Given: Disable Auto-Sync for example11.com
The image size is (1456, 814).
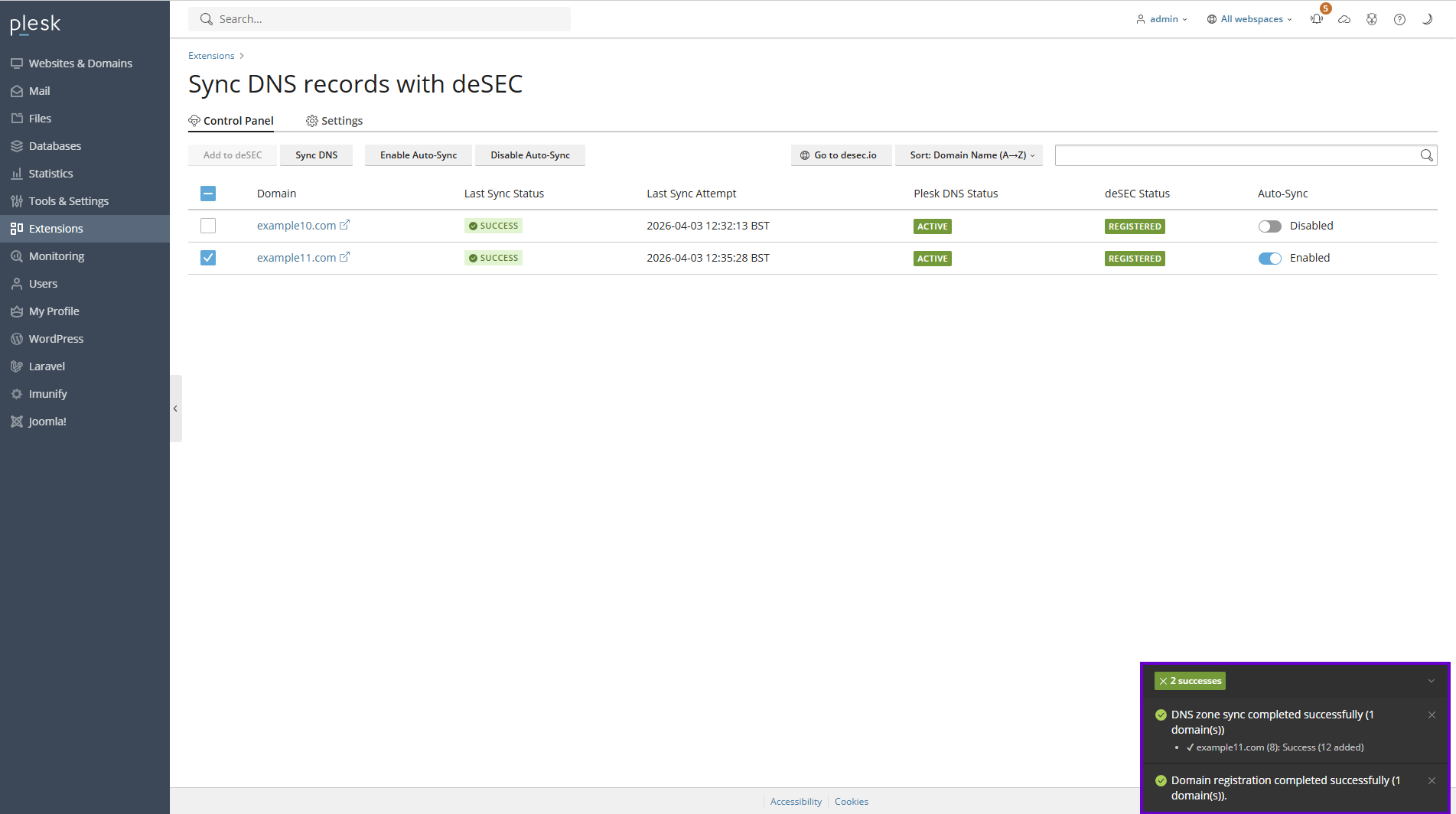Looking at the screenshot, I should click(x=1269, y=258).
